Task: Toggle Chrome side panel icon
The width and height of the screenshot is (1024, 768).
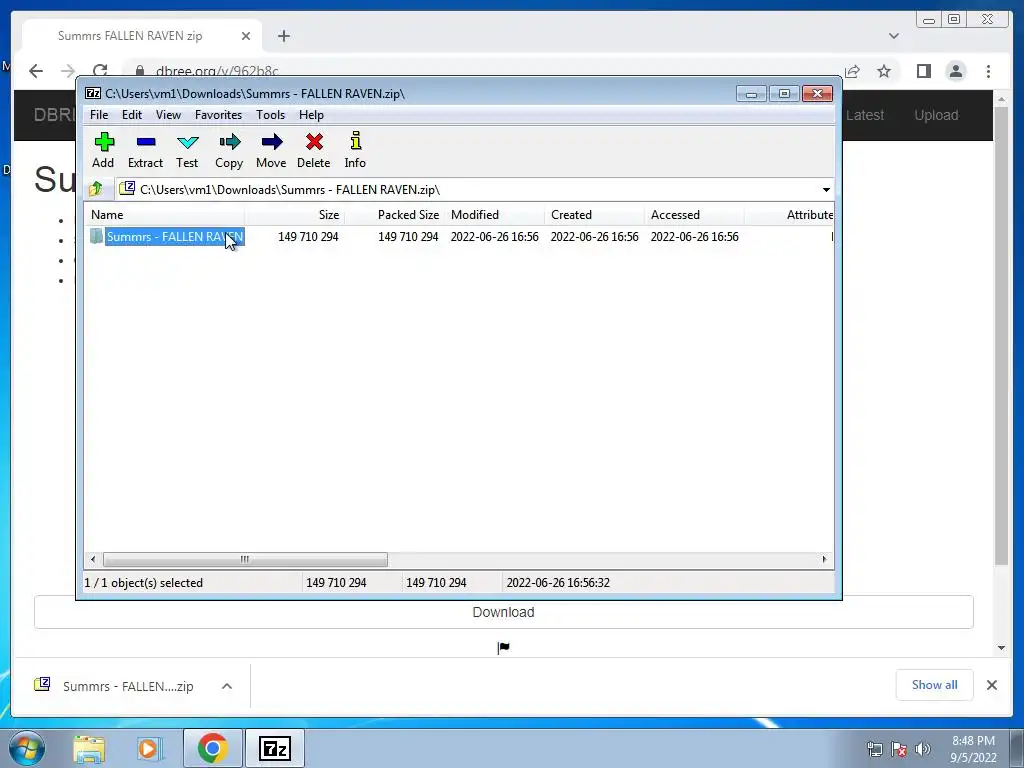Action: [923, 71]
